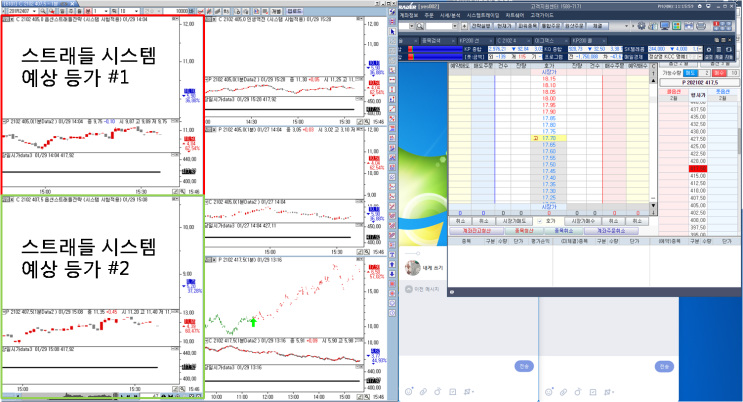The image size is (743, 402).
Task: Open the symbol code dropdown beside the magnifier
Action: pos(455,26)
